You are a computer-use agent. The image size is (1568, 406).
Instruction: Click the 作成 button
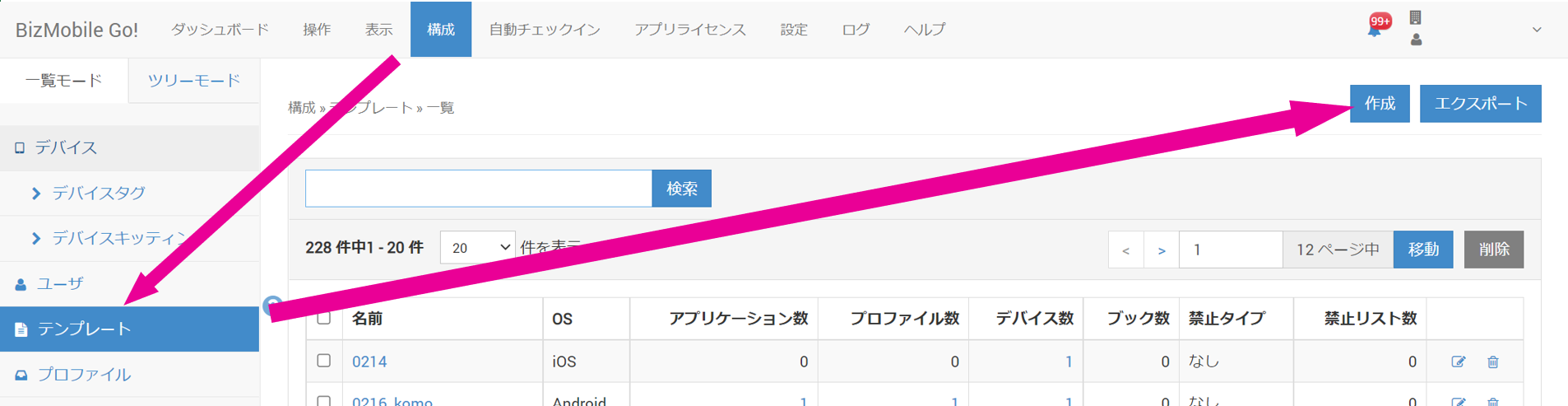(1379, 104)
